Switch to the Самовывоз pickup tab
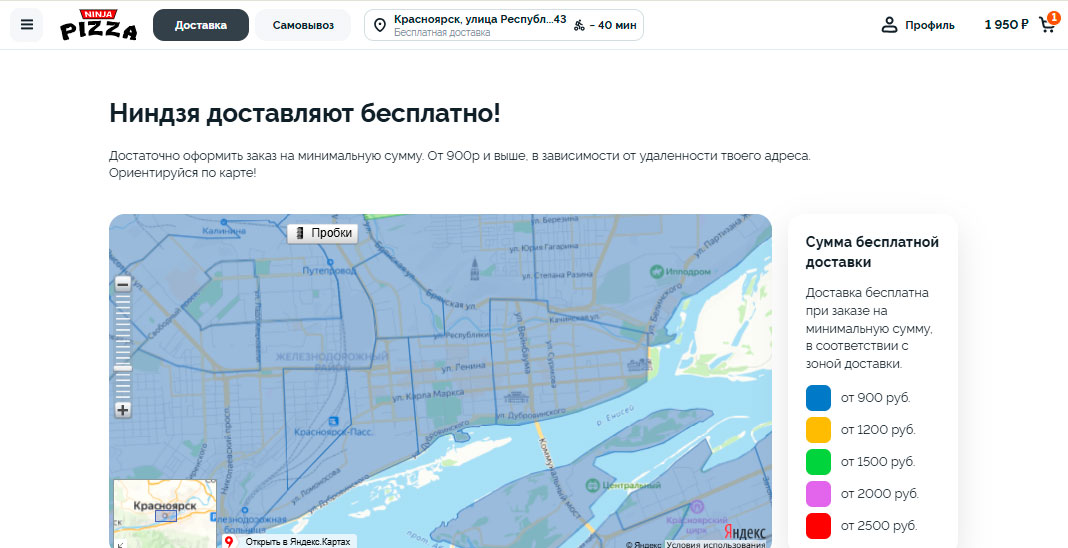The width and height of the screenshot is (1068, 548). [303, 25]
